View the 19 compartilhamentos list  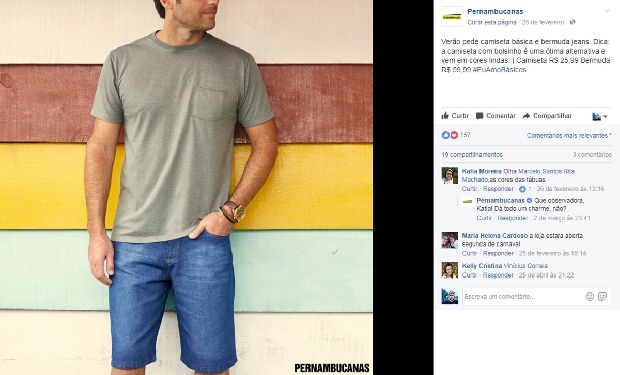(472, 154)
